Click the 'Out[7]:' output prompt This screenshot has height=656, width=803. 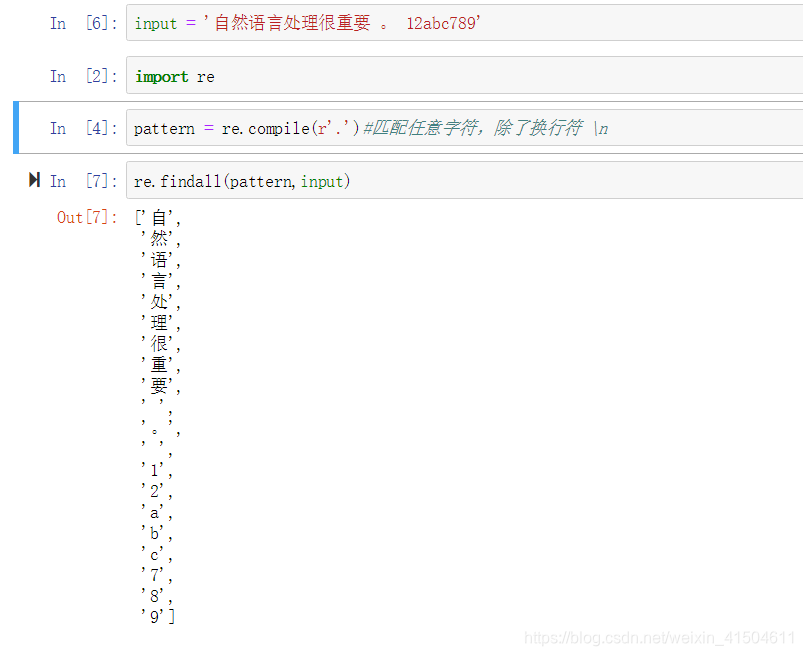tap(87, 217)
